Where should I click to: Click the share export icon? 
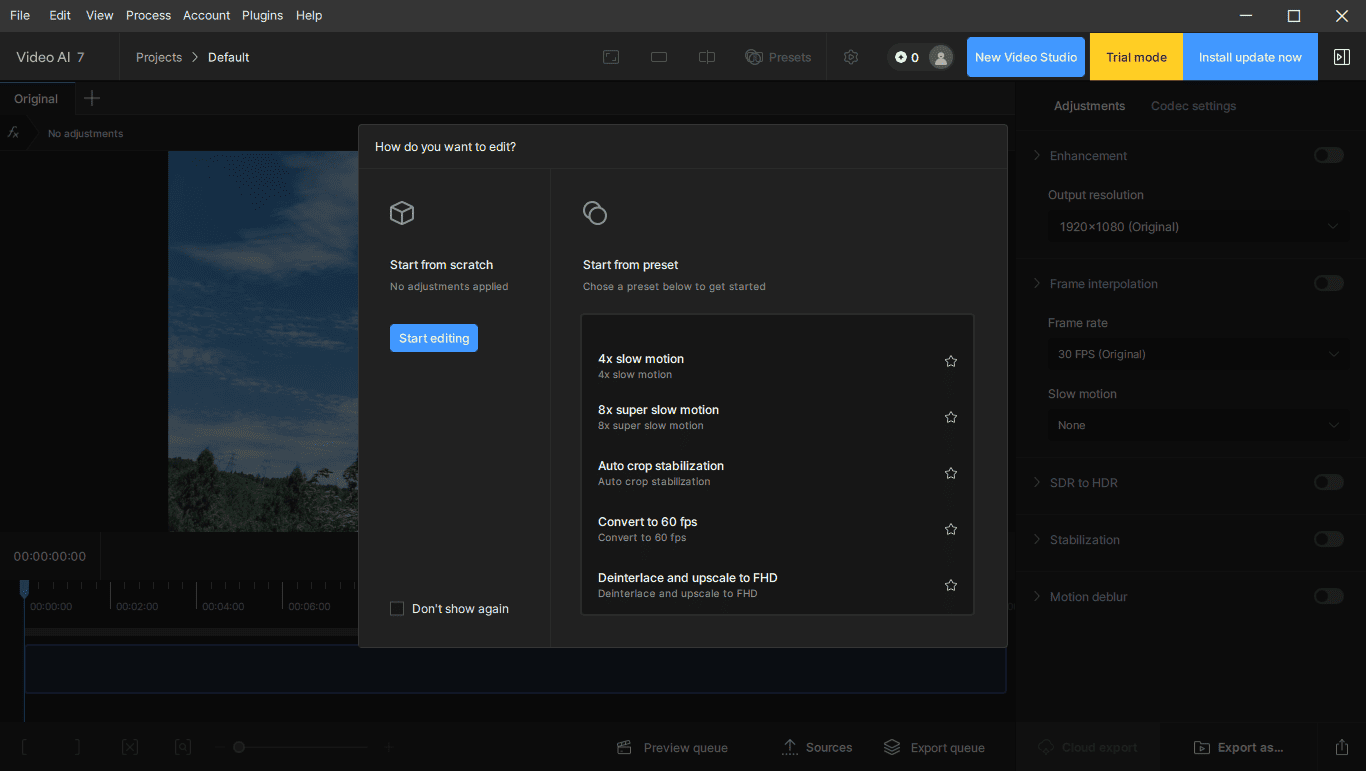click(x=1342, y=747)
